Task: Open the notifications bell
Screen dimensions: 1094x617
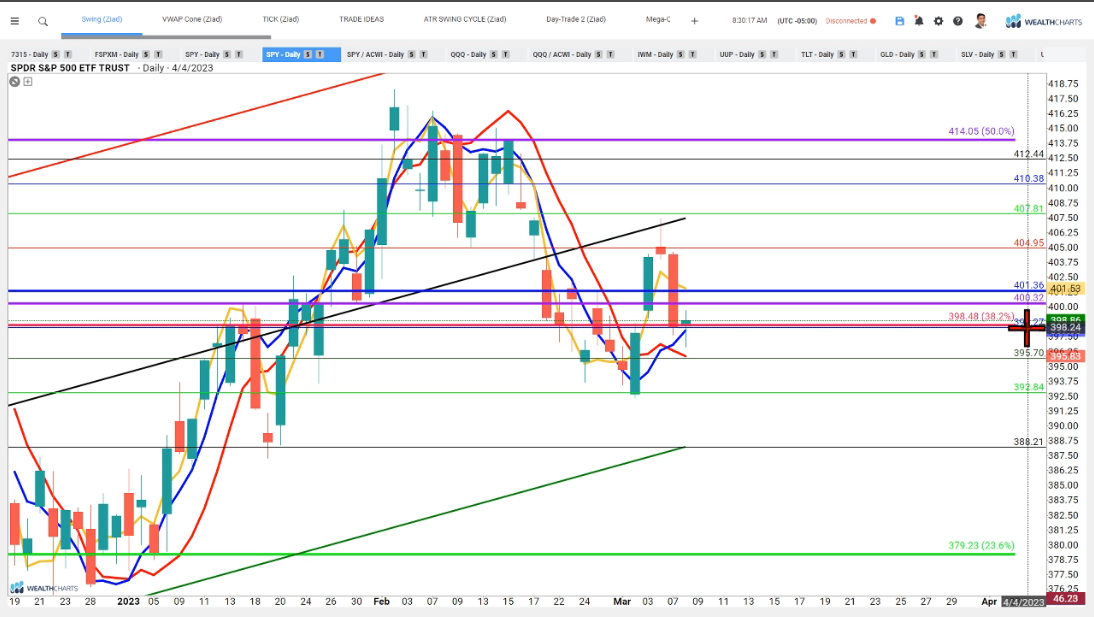Action: (919, 21)
